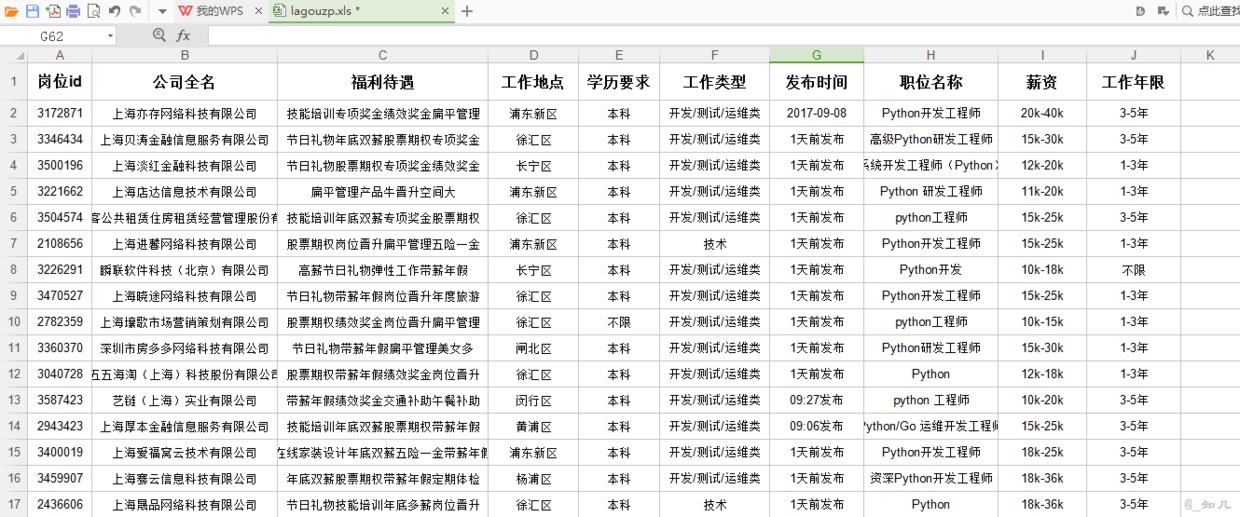Screen dimensions: 1240x517
Task: Click the Print icon
Action: (x=73, y=11)
